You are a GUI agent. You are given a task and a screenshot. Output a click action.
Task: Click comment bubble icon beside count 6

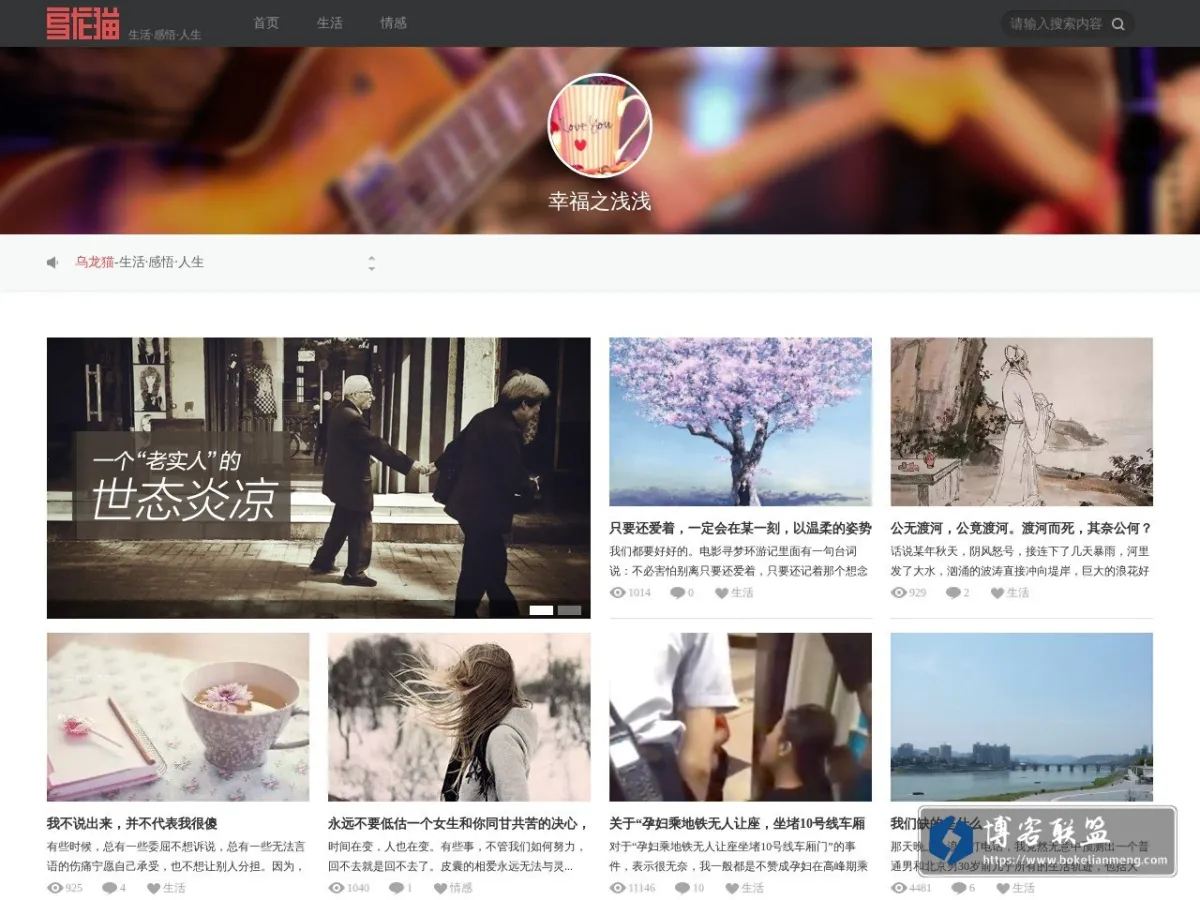pyautogui.click(x=959, y=888)
